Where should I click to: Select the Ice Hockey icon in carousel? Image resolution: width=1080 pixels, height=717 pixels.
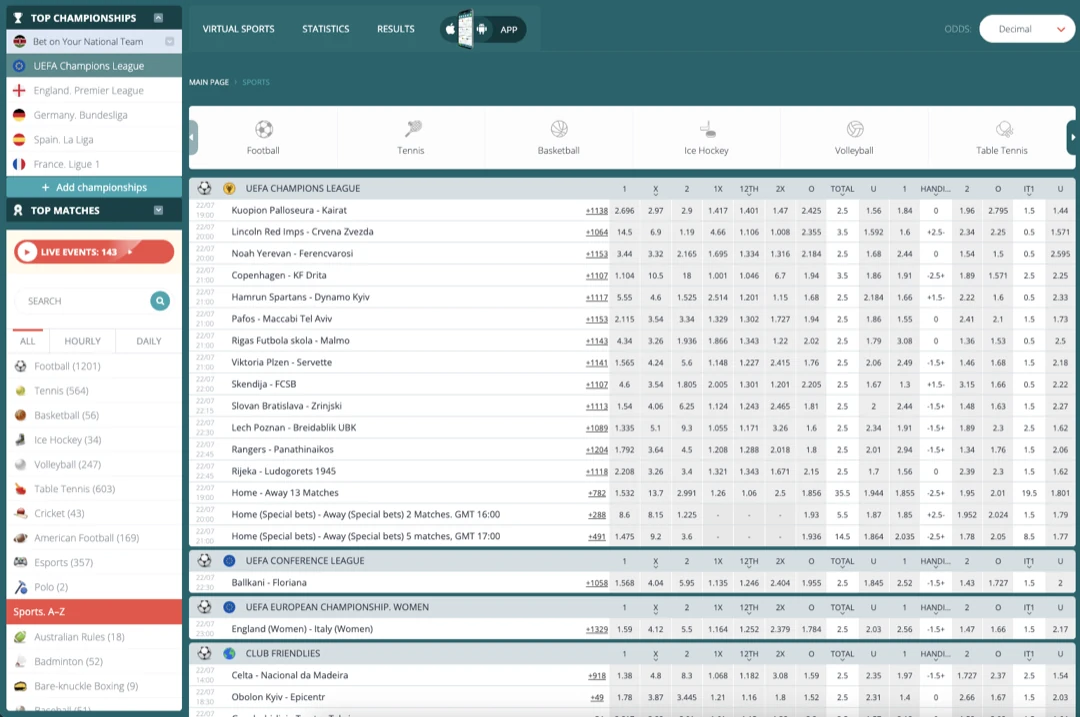pos(707,129)
